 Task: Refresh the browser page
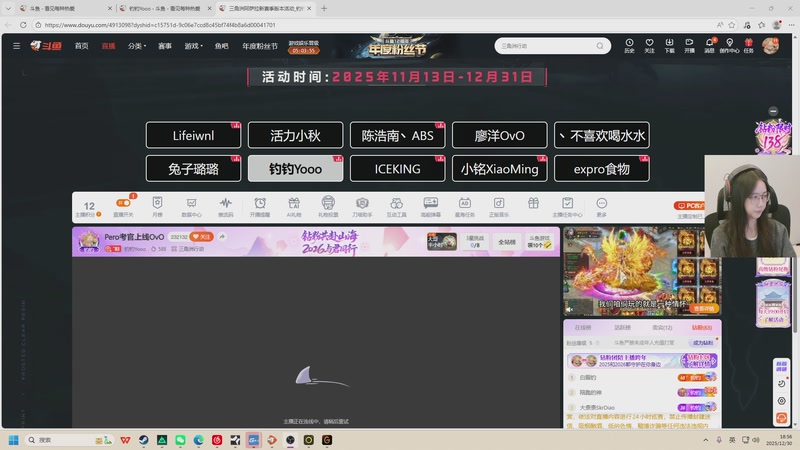coord(23,24)
